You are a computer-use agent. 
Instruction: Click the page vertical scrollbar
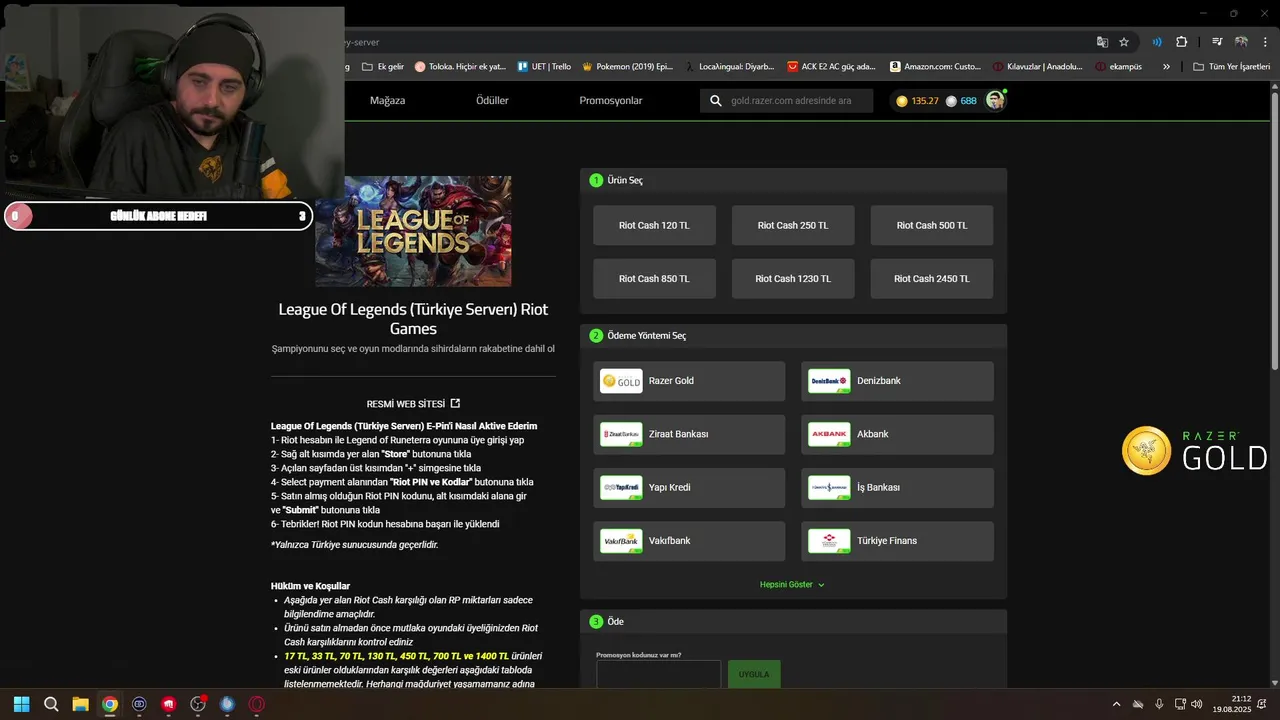pyautogui.click(x=1274, y=230)
